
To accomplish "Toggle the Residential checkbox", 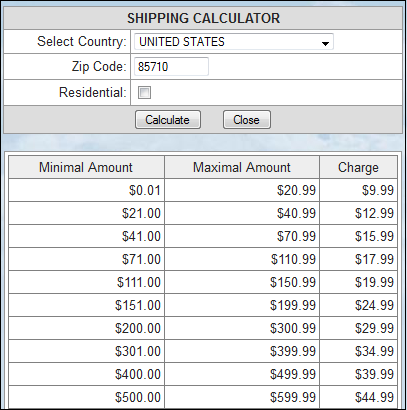I will [144, 92].
